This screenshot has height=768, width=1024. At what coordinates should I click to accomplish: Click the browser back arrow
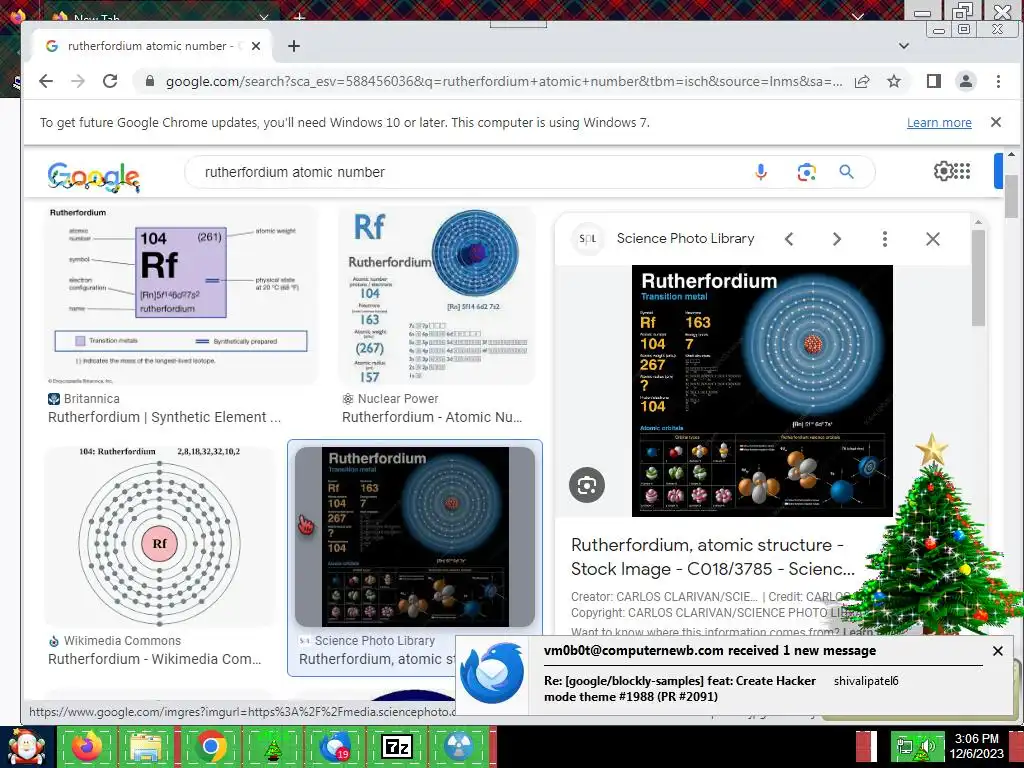(x=46, y=81)
